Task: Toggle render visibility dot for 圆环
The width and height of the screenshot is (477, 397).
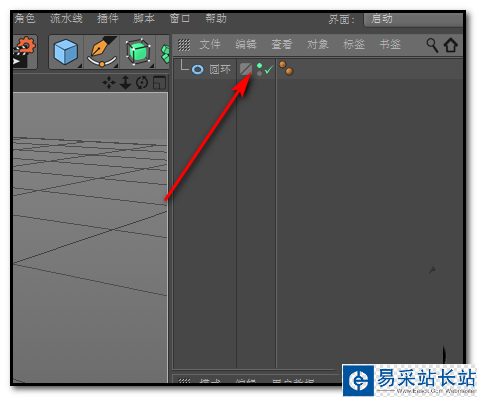Action: coord(259,73)
